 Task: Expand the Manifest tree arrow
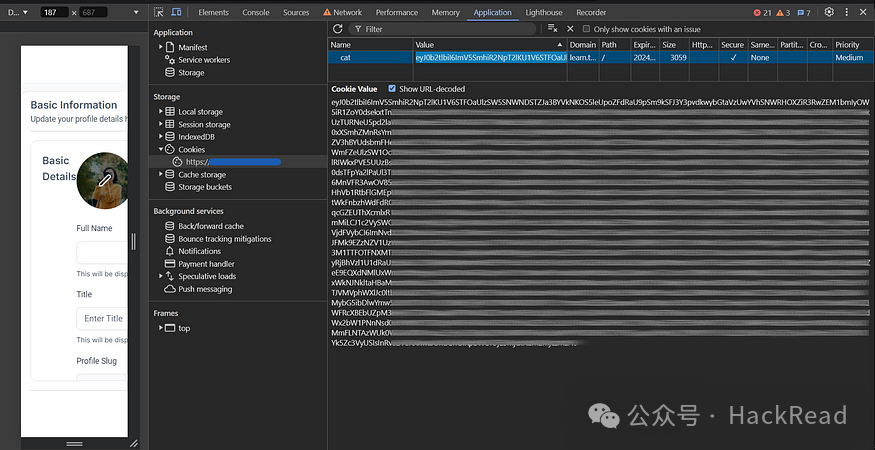click(161, 47)
